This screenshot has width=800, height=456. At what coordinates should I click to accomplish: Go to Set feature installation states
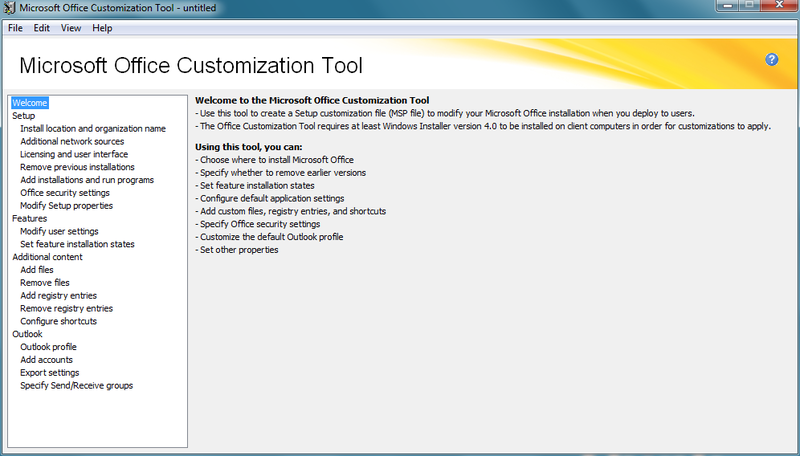pyautogui.click(x=77, y=244)
